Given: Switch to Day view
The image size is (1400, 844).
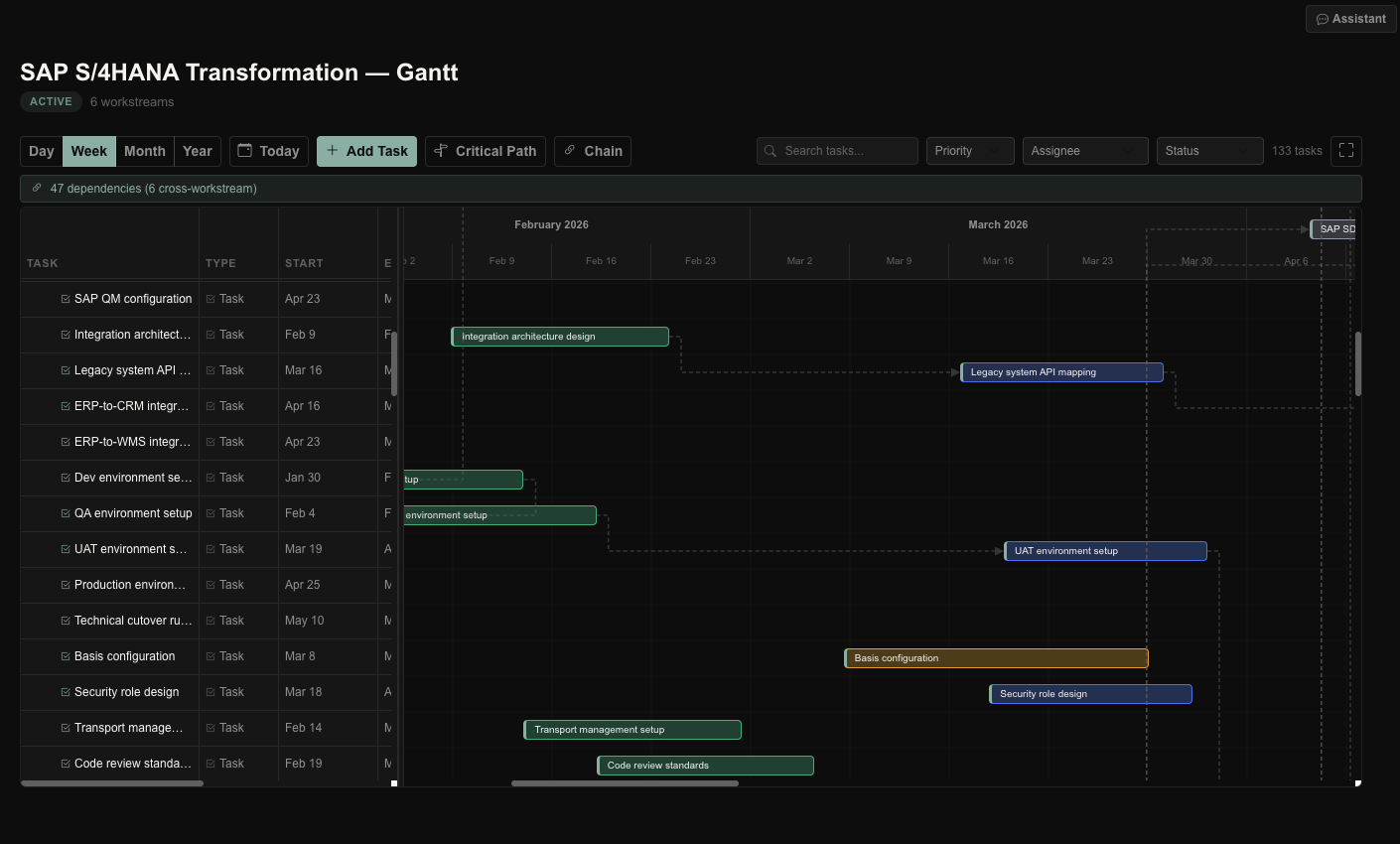Looking at the screenshot, I should [x=42, y=151].
